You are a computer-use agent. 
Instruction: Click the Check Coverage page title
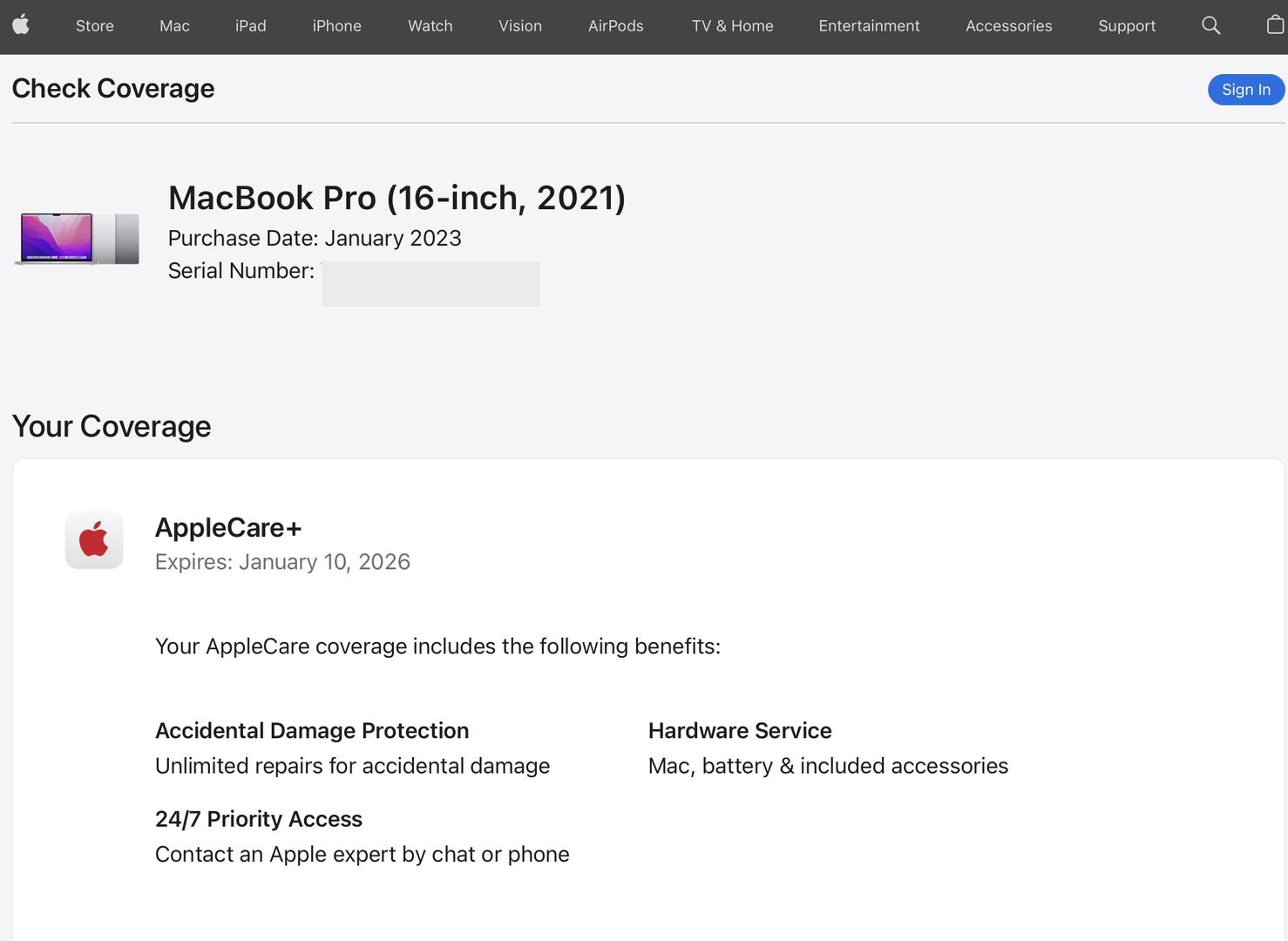point(113,88)
